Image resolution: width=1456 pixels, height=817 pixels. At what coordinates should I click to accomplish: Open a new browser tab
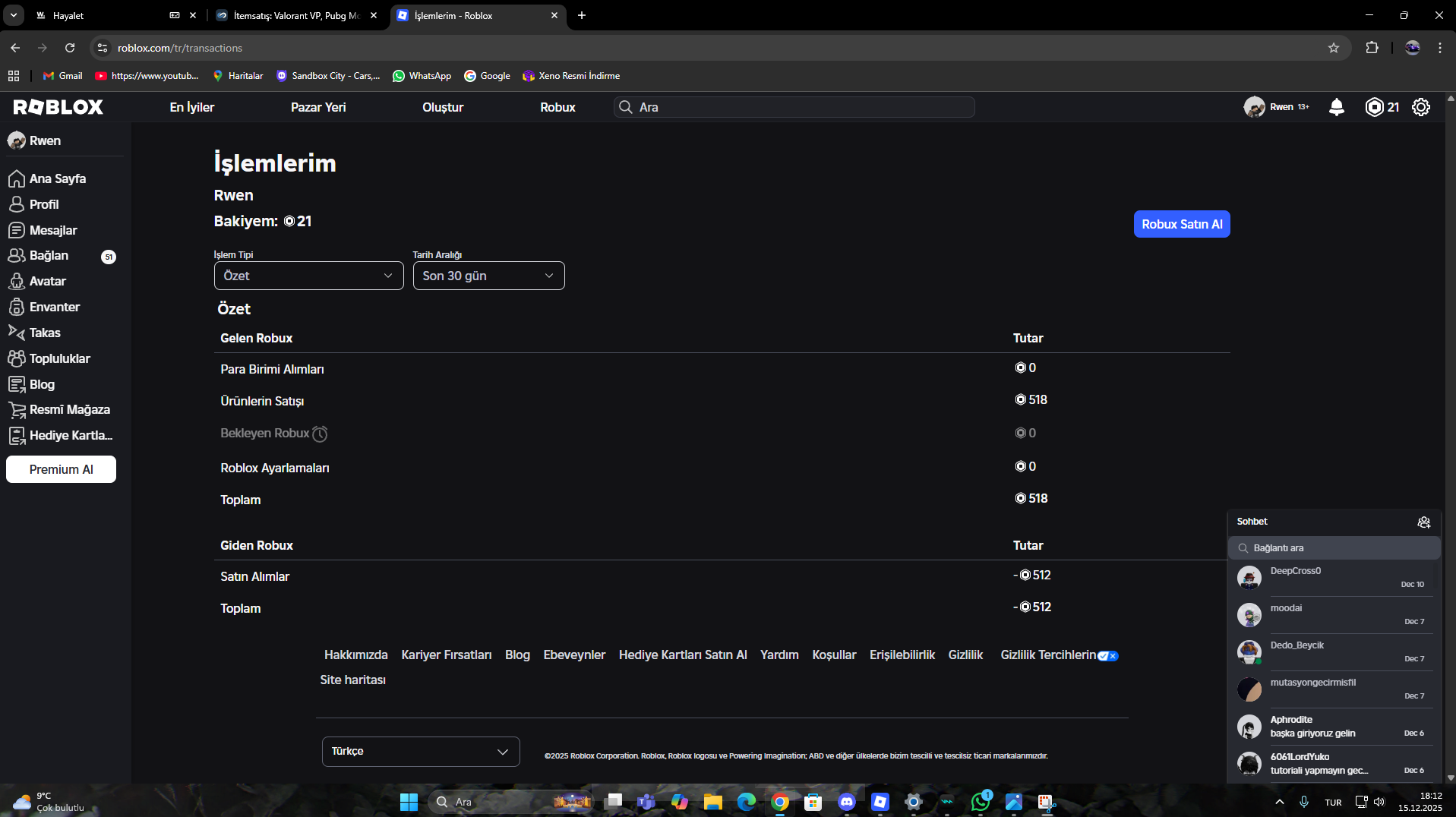(582, 15)
